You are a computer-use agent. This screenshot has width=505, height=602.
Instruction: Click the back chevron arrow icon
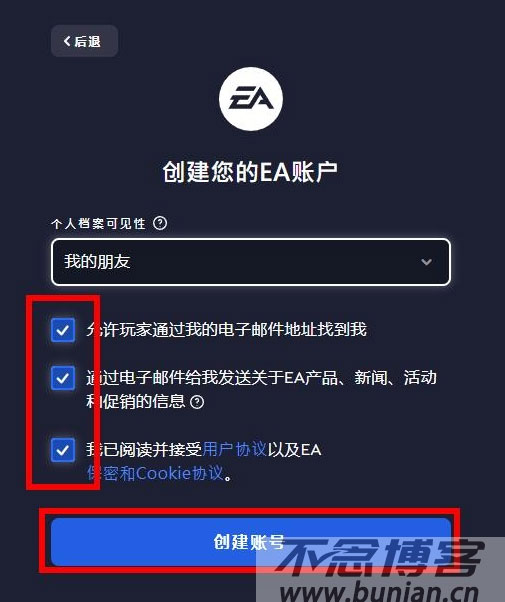[x=67, y=41]
